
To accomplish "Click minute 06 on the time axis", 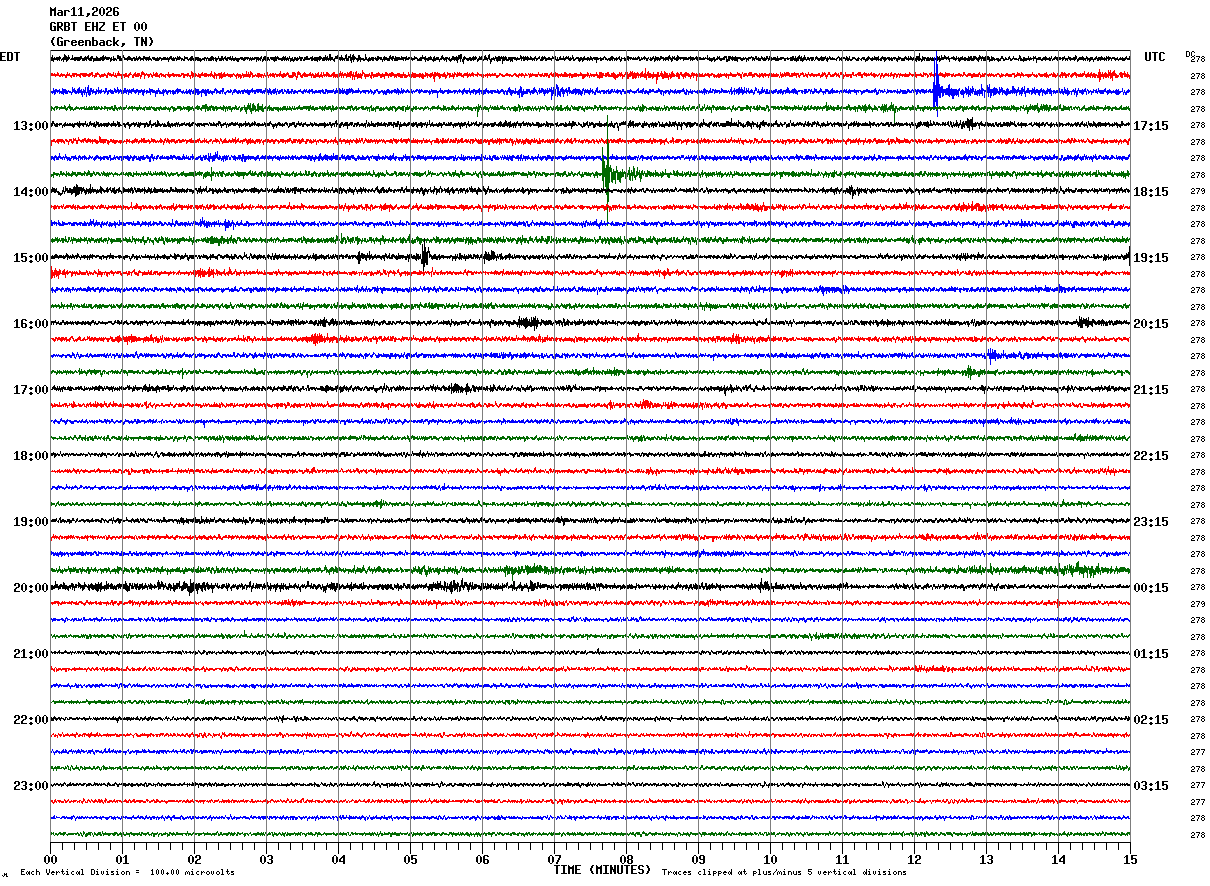I will (482, 859).
